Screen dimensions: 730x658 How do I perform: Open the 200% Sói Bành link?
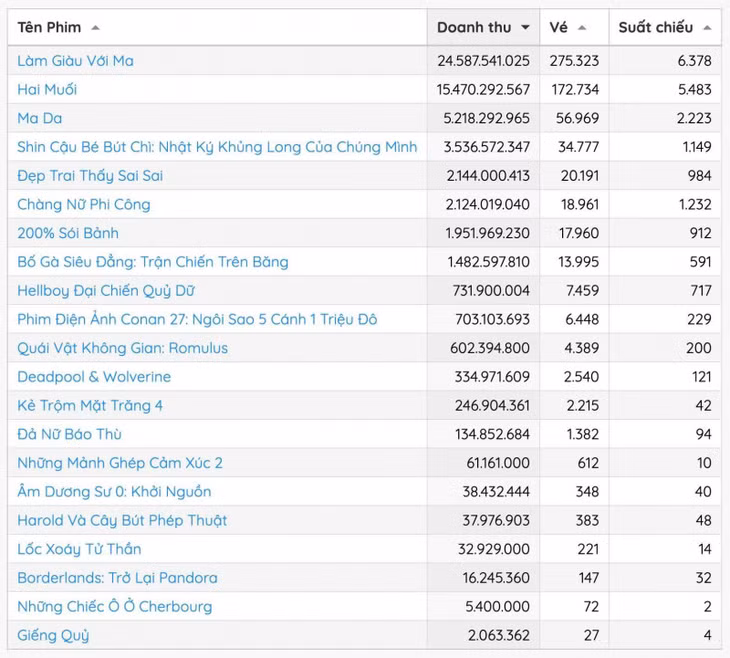pyautogui.click(x=68, y=233)
